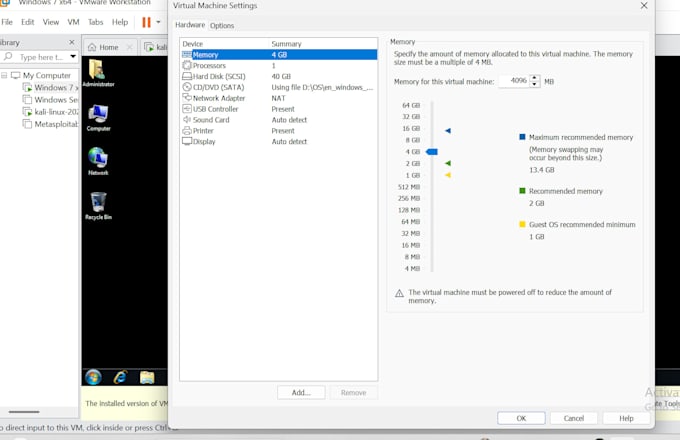Open the VM menu
The width and height of the screenshot is (680, 440).
coord(73,22)
